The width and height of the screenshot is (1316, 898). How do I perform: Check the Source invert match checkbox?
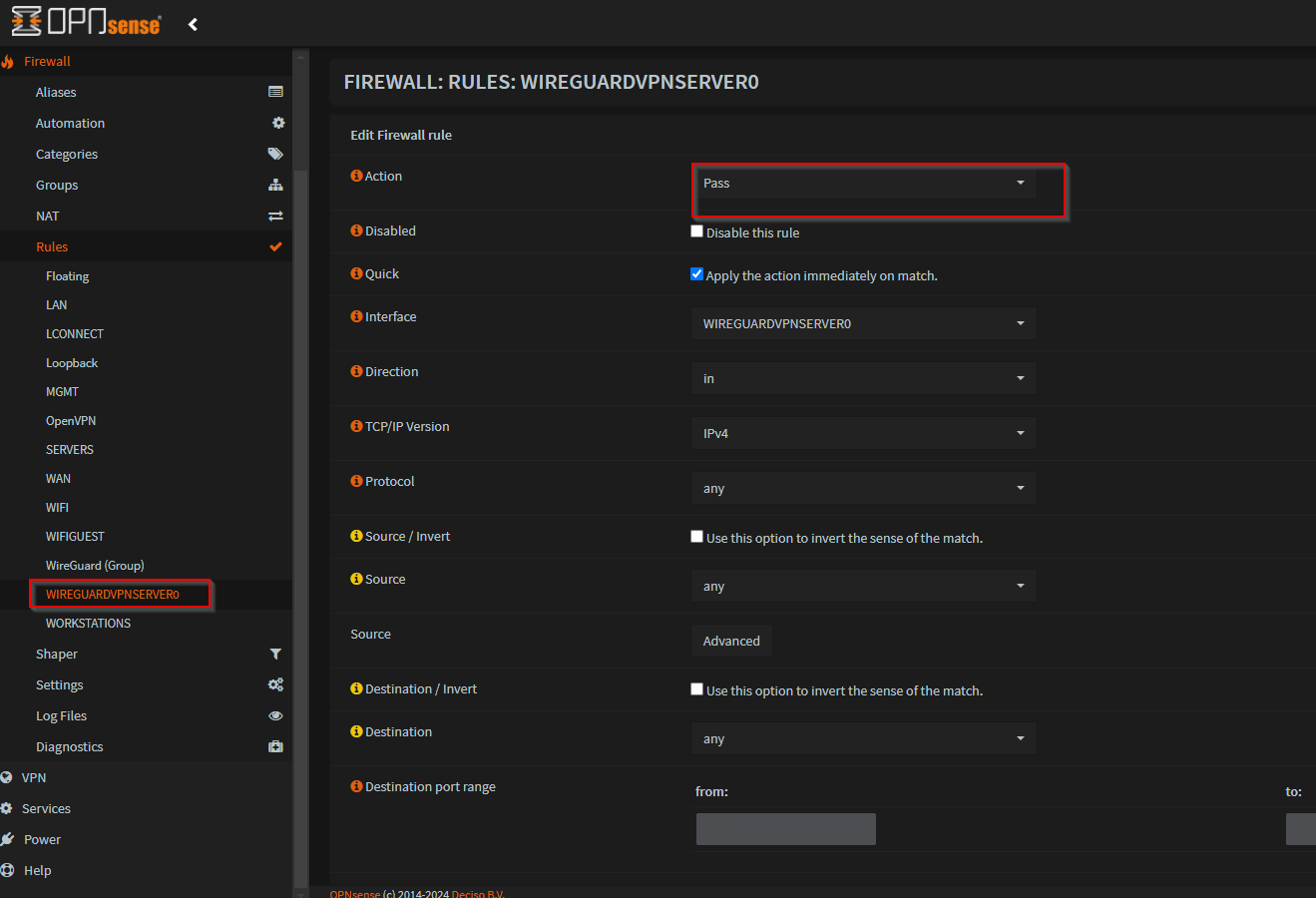click(697, 537)
